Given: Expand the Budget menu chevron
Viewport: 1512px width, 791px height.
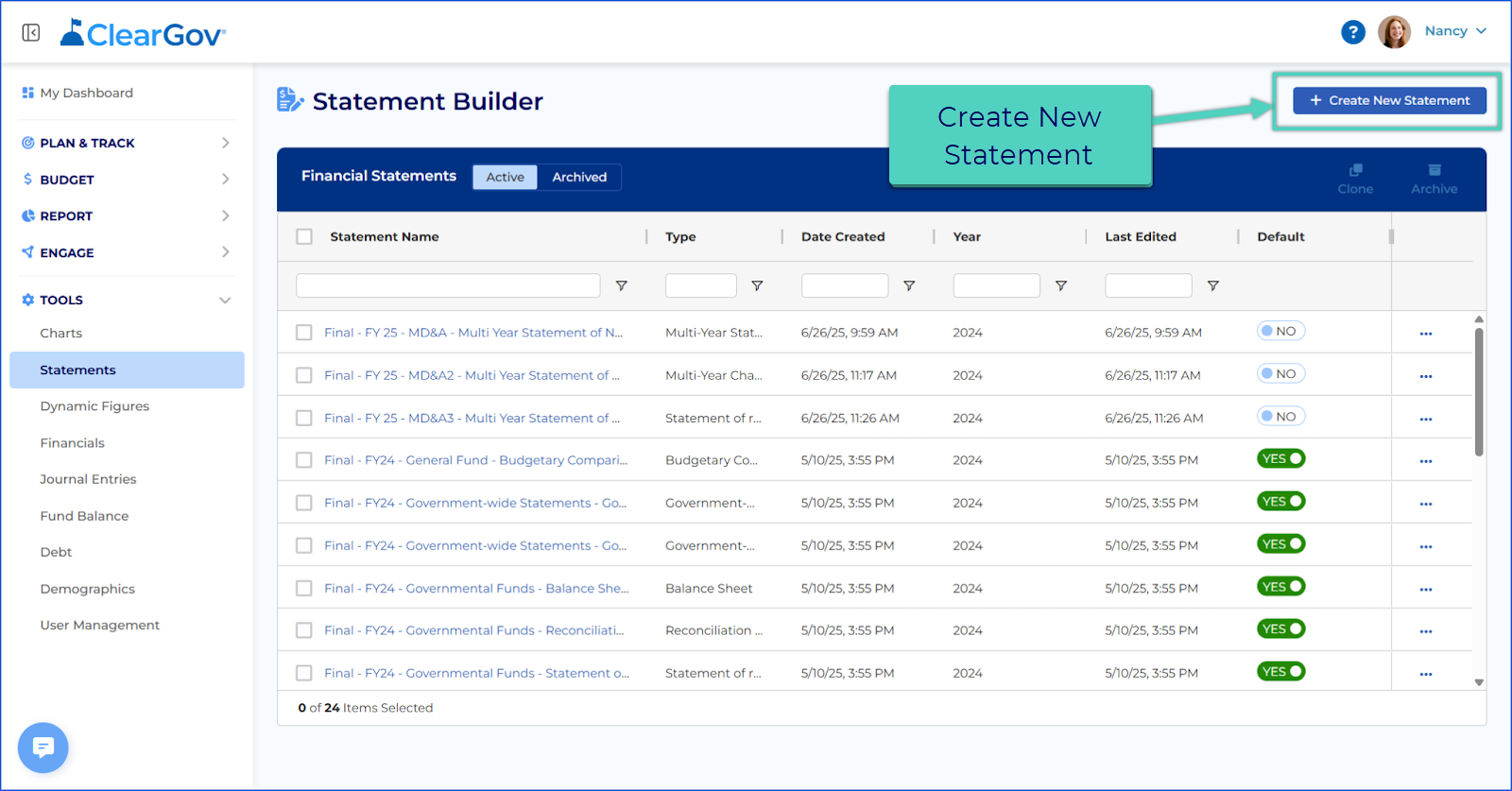Looking at the screenshot, I should pos(225,179).
